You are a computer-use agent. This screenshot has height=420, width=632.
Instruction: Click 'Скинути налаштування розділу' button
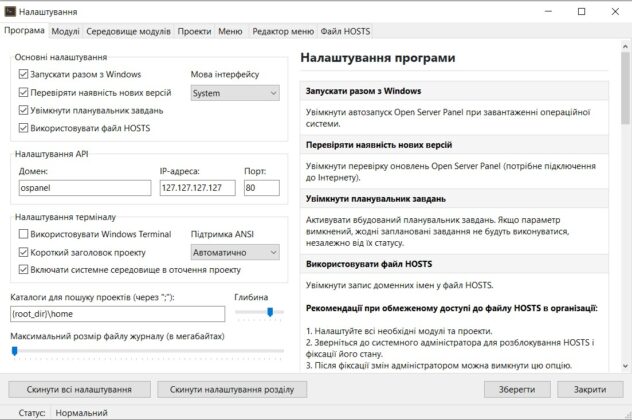pyautogui.click(x=232, y=388)
